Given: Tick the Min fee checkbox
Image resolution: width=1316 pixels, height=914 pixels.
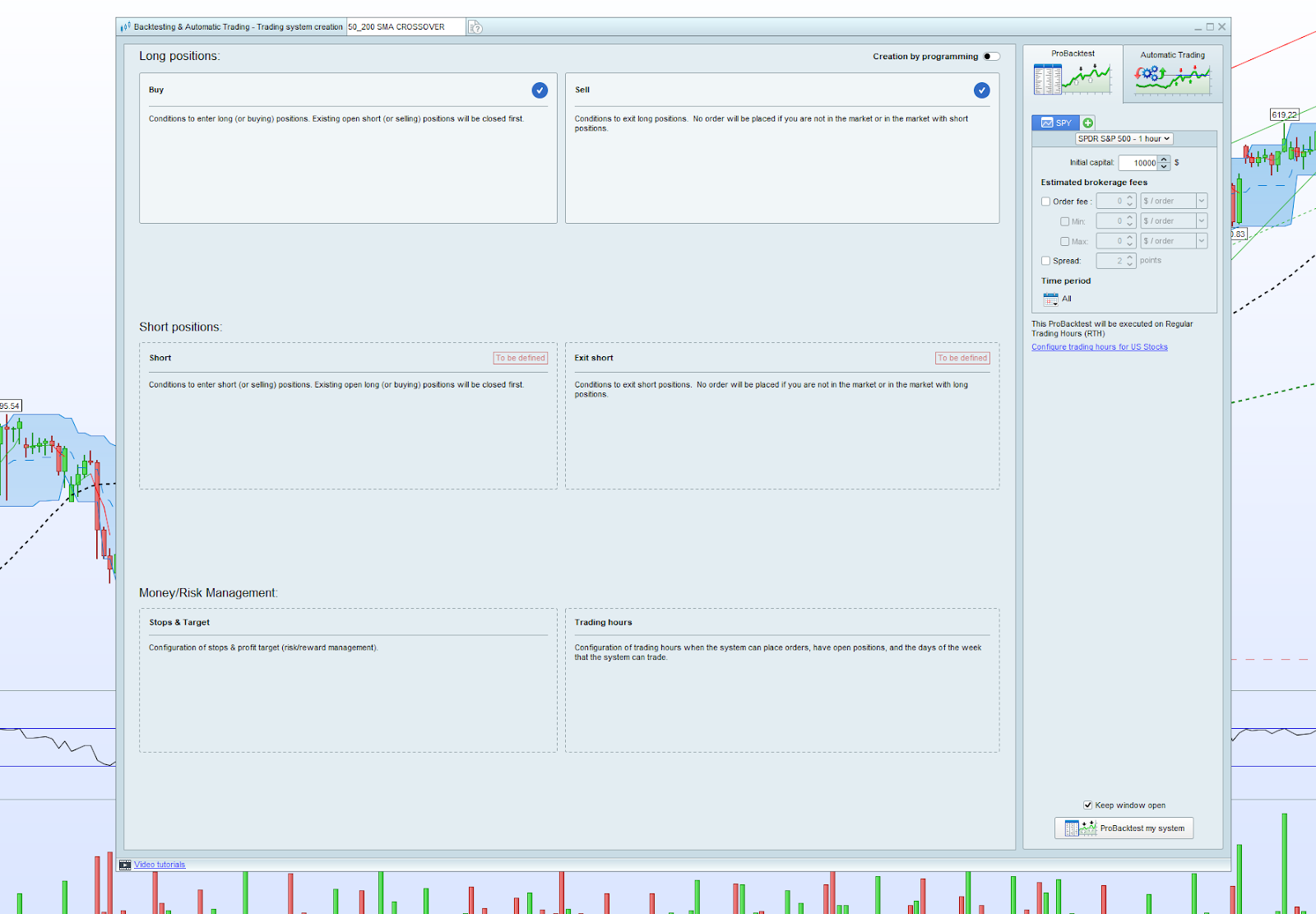Looking at the screenshot, I should pos(1065,221).
